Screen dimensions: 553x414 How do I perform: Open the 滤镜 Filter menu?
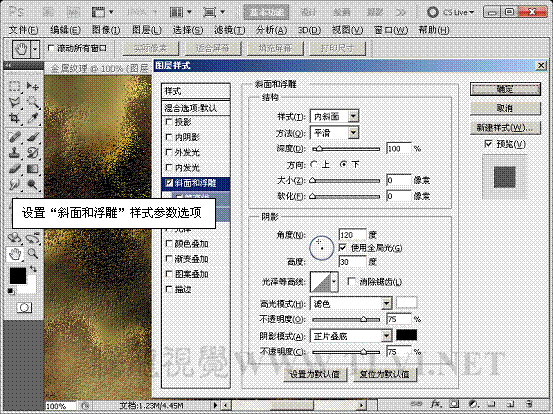(x=230, y=30)
